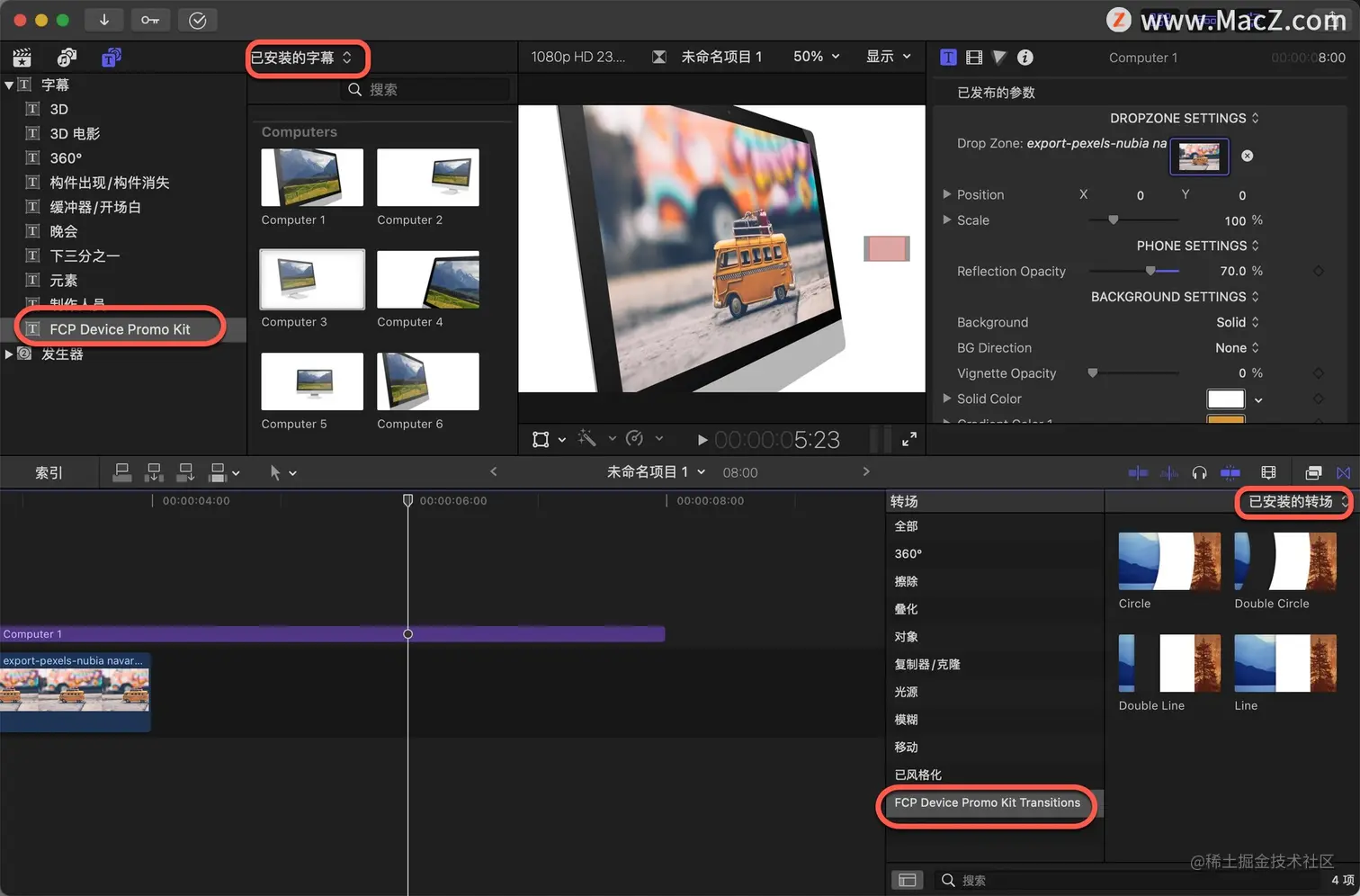
Task: Toggle audio skimming
Action: click(1168, 472)
